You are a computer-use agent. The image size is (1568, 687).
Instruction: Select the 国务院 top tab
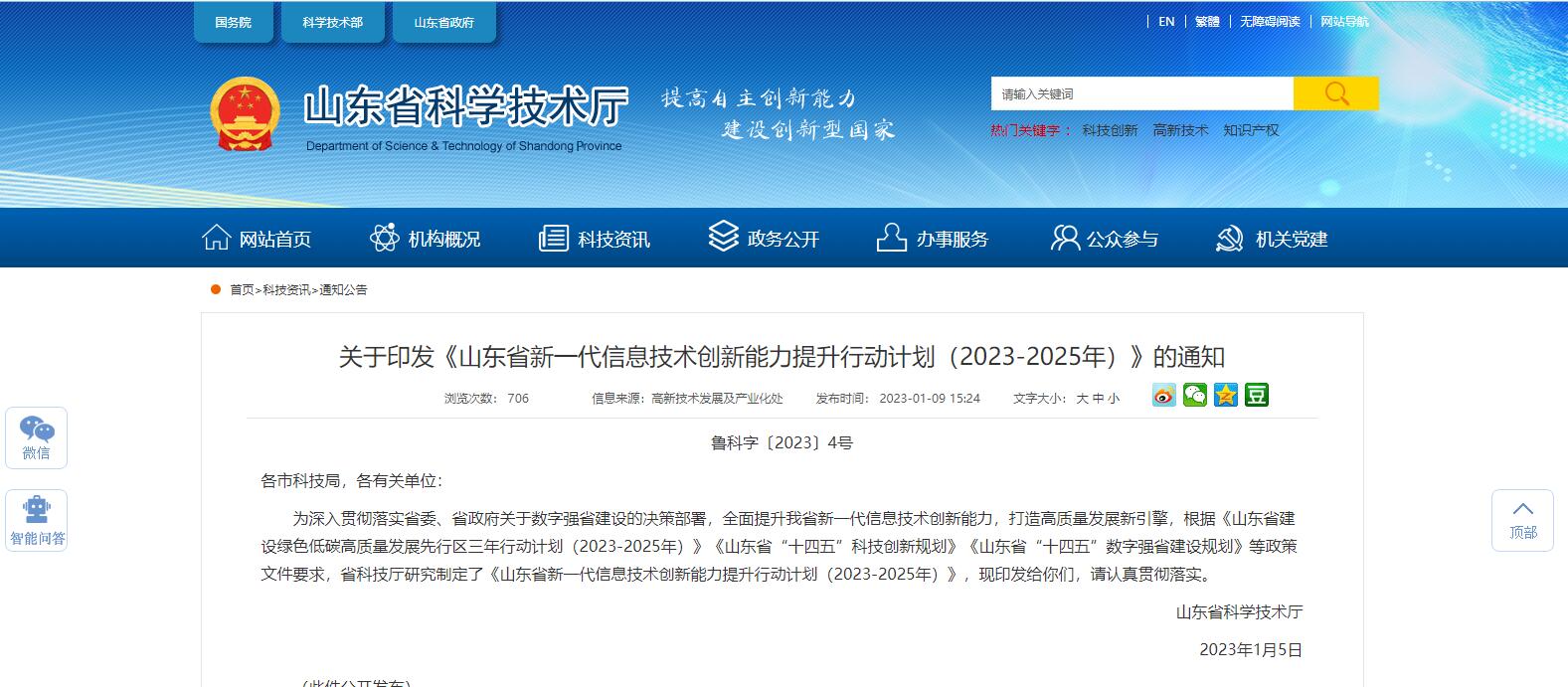tap(234, 22)
